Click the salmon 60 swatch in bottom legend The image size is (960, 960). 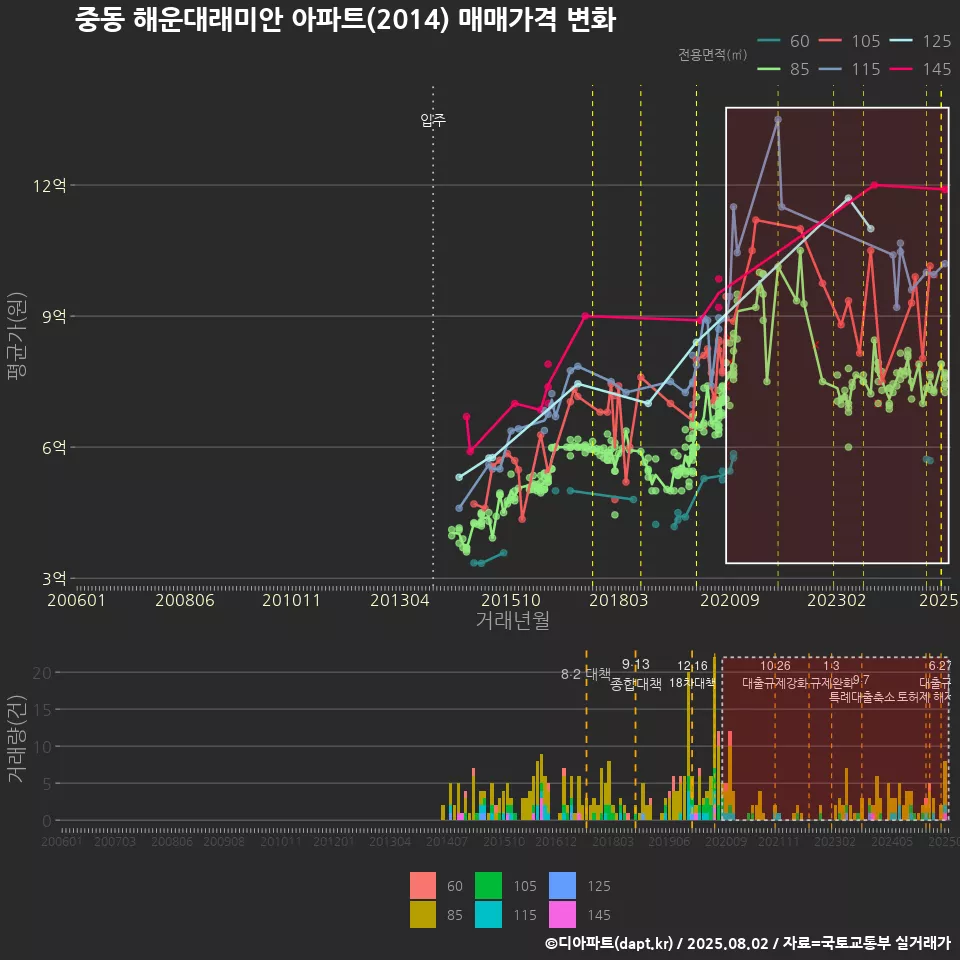(x=422, y=885)
